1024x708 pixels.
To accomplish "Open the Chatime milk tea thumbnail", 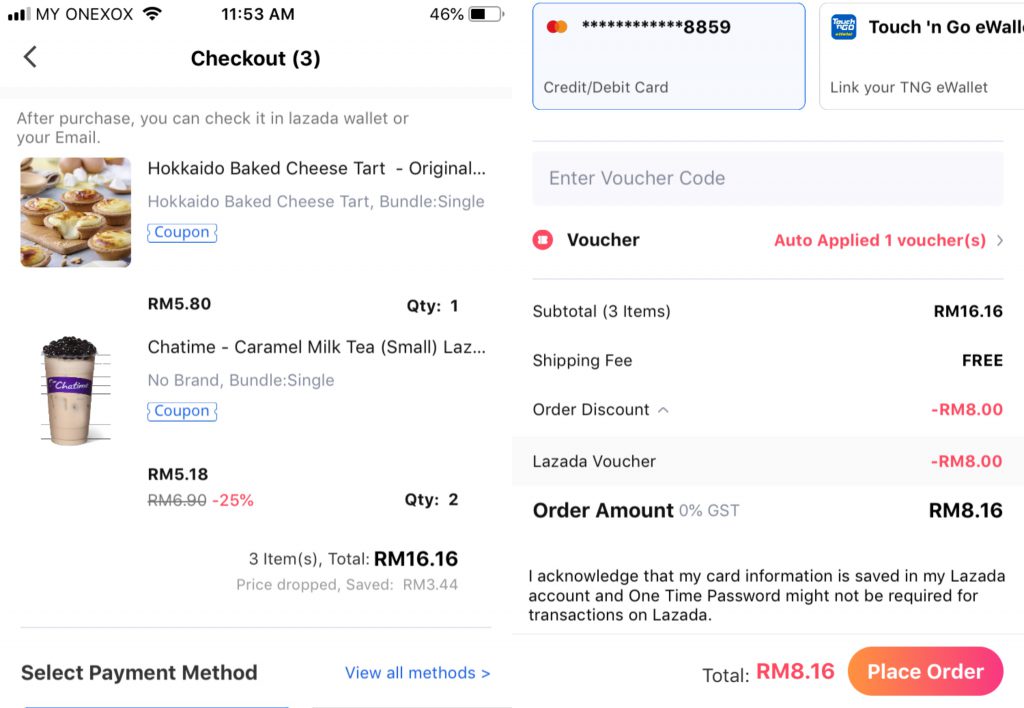I will 70,390.
